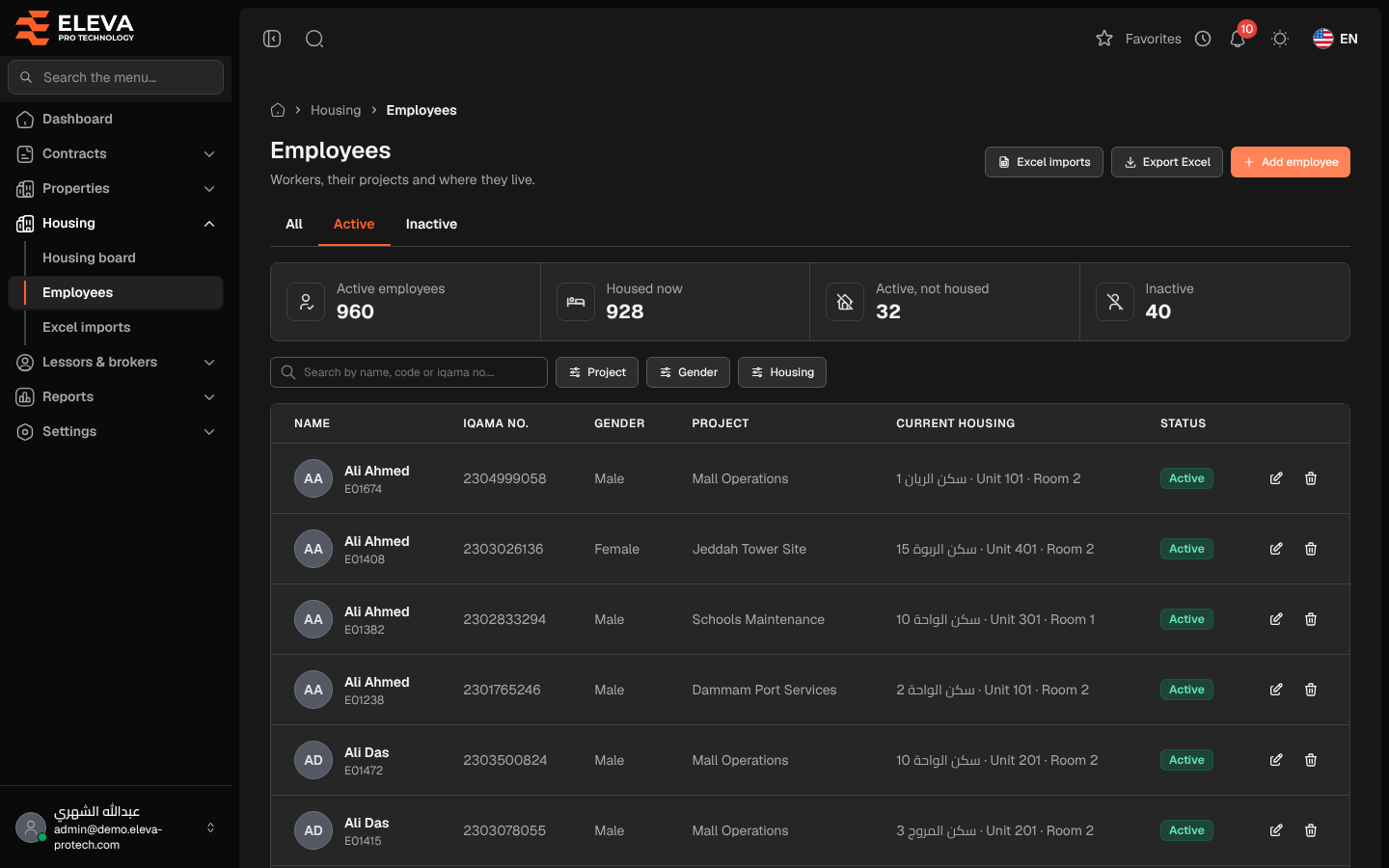Expand the Settings menu
1389x868 pixels.
point(116,431)
